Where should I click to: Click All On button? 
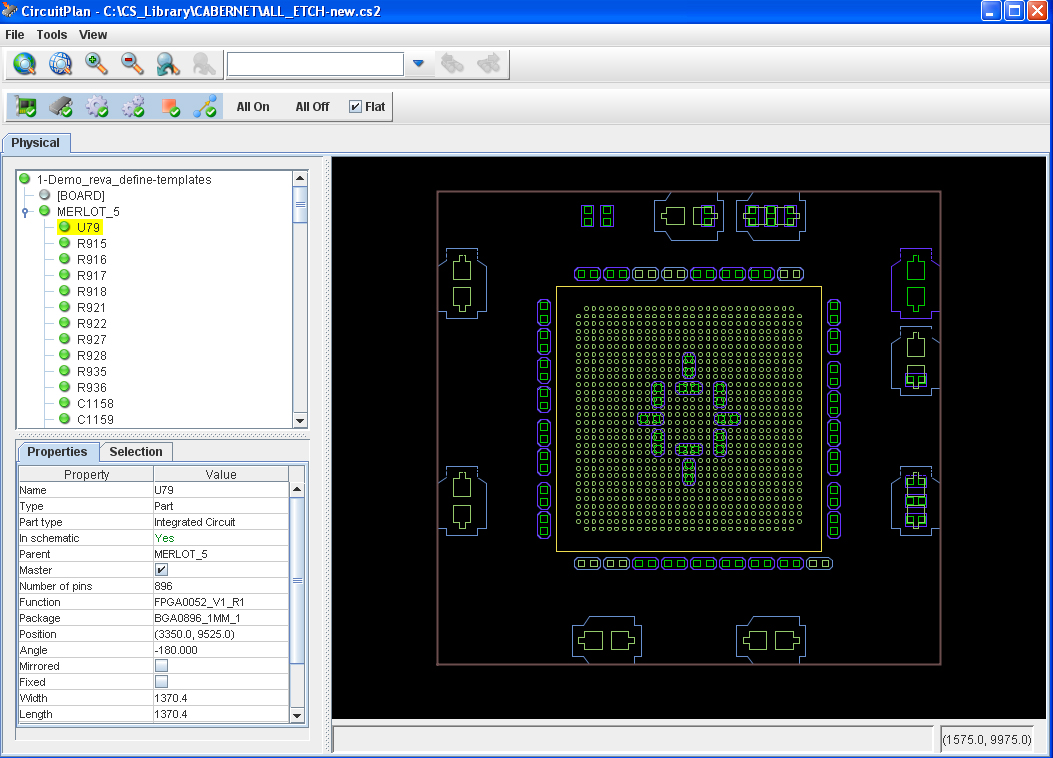[253, 107]
